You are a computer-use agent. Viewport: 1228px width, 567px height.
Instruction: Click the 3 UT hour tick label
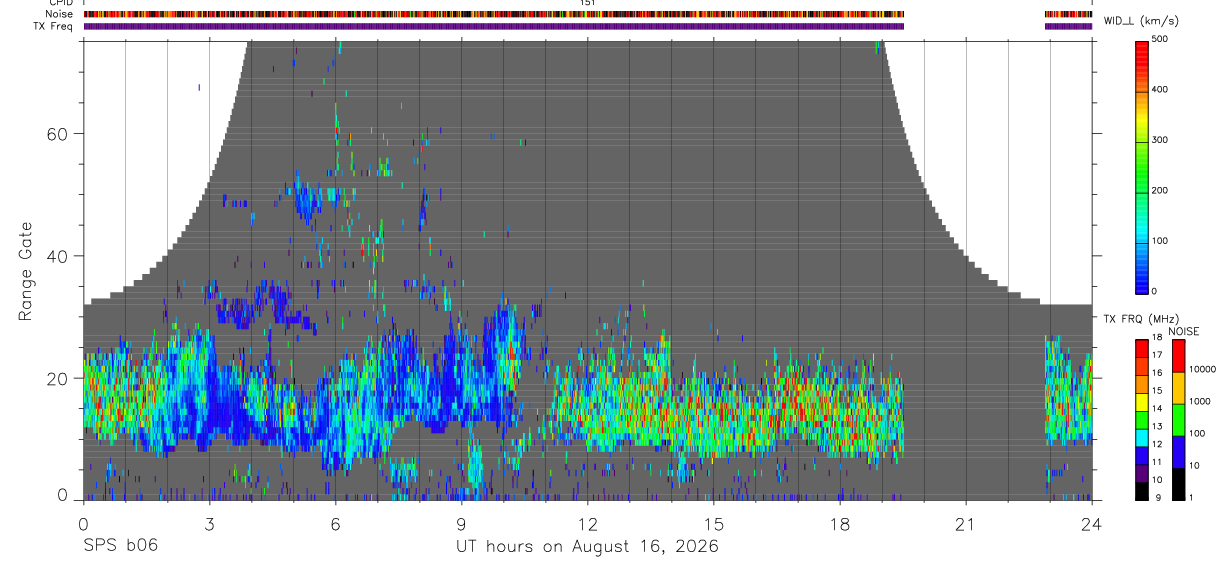point(209,523)
